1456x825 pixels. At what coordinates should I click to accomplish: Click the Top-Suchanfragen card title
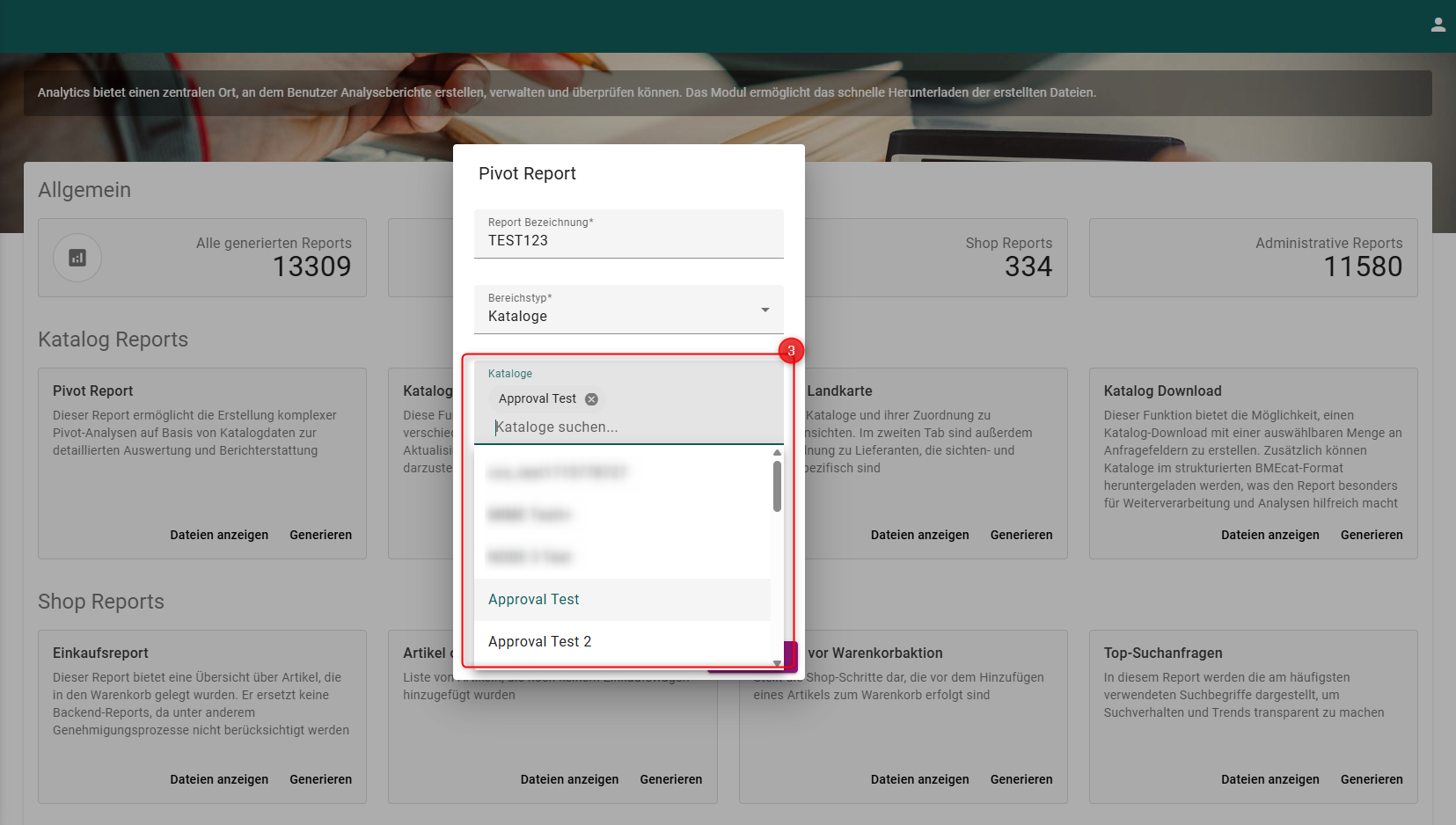pyautogui.click(x=1163, y=653)
